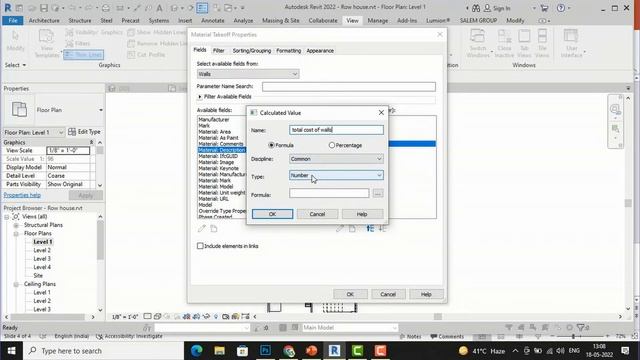This screenshot has height=360, width=640.
Task: Expand the Structural Plans tree node
Action: click(x=16, y=225)
